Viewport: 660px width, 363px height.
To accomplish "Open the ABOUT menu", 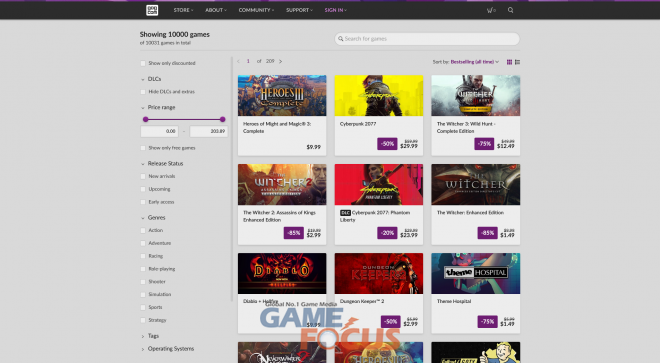I will (216, 10).
